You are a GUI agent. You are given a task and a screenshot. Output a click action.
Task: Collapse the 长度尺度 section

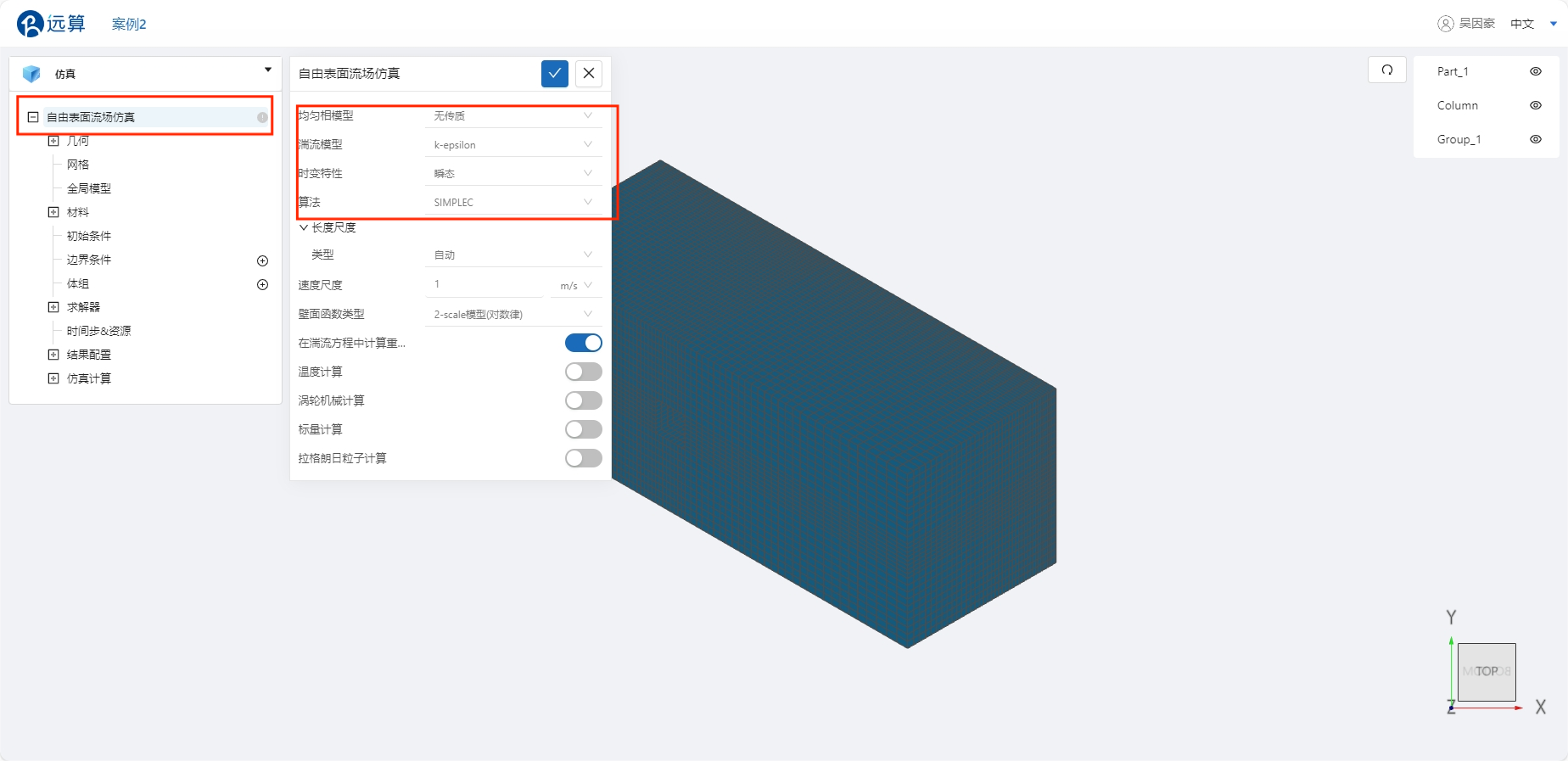pos(304,227)
